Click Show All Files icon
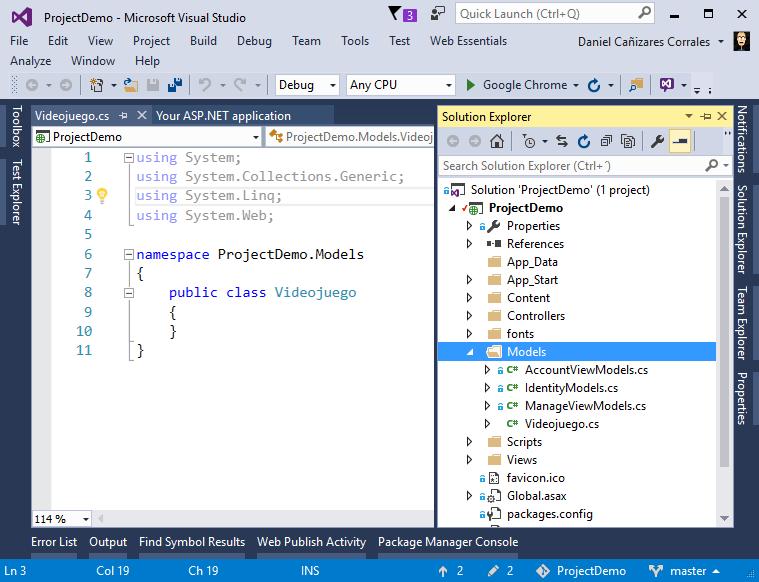The image size is (759, 582). (628, 141)
